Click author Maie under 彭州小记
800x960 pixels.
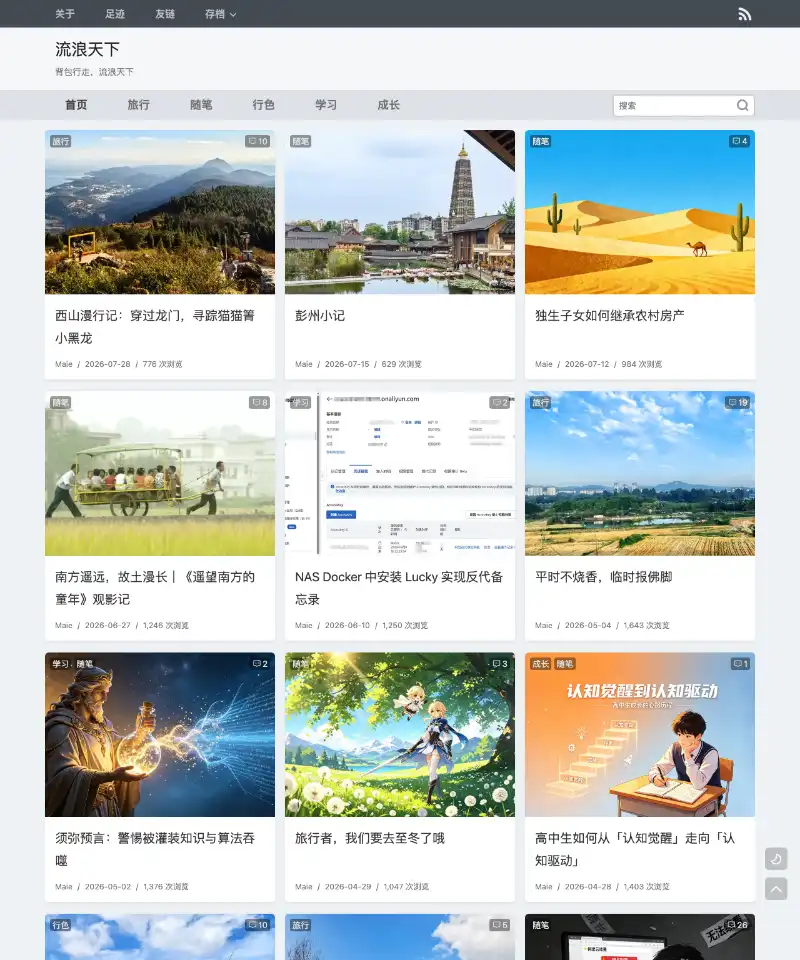[x=304, y=364]
